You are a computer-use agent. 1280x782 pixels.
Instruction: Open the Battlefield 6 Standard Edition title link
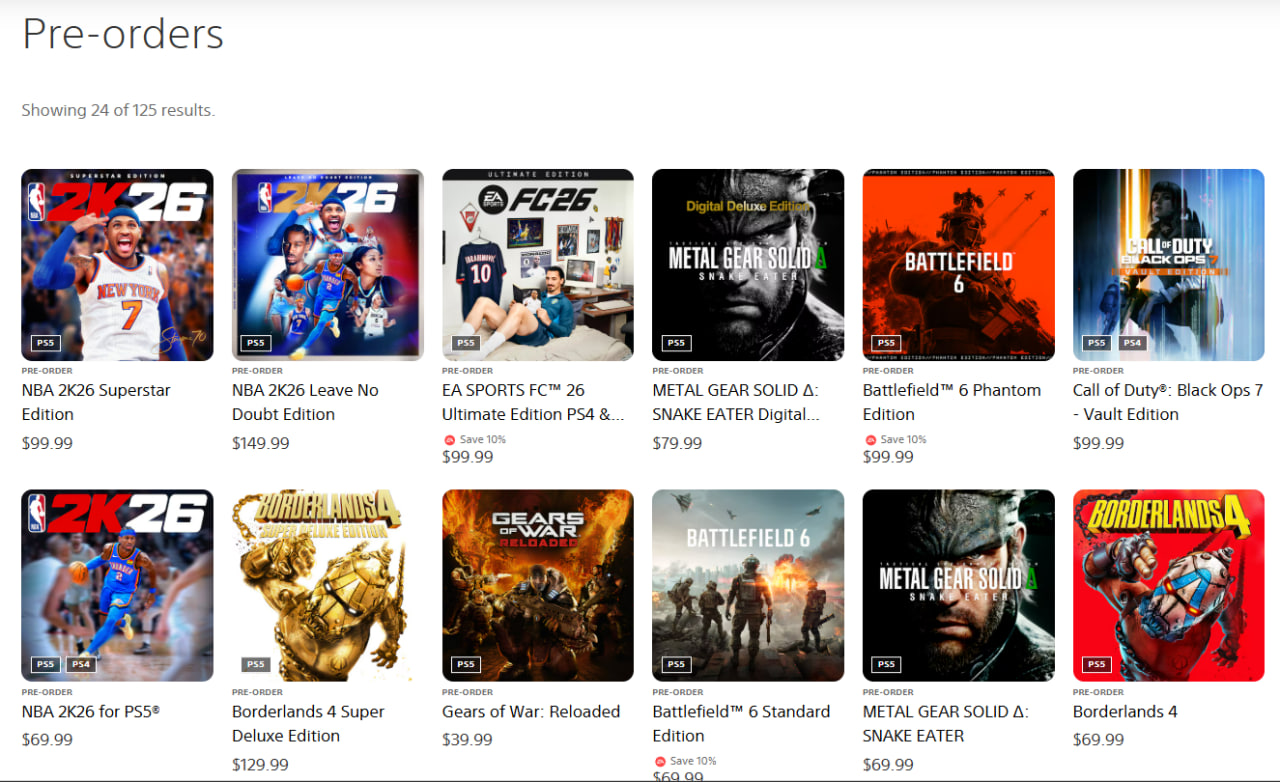point(741,724)
